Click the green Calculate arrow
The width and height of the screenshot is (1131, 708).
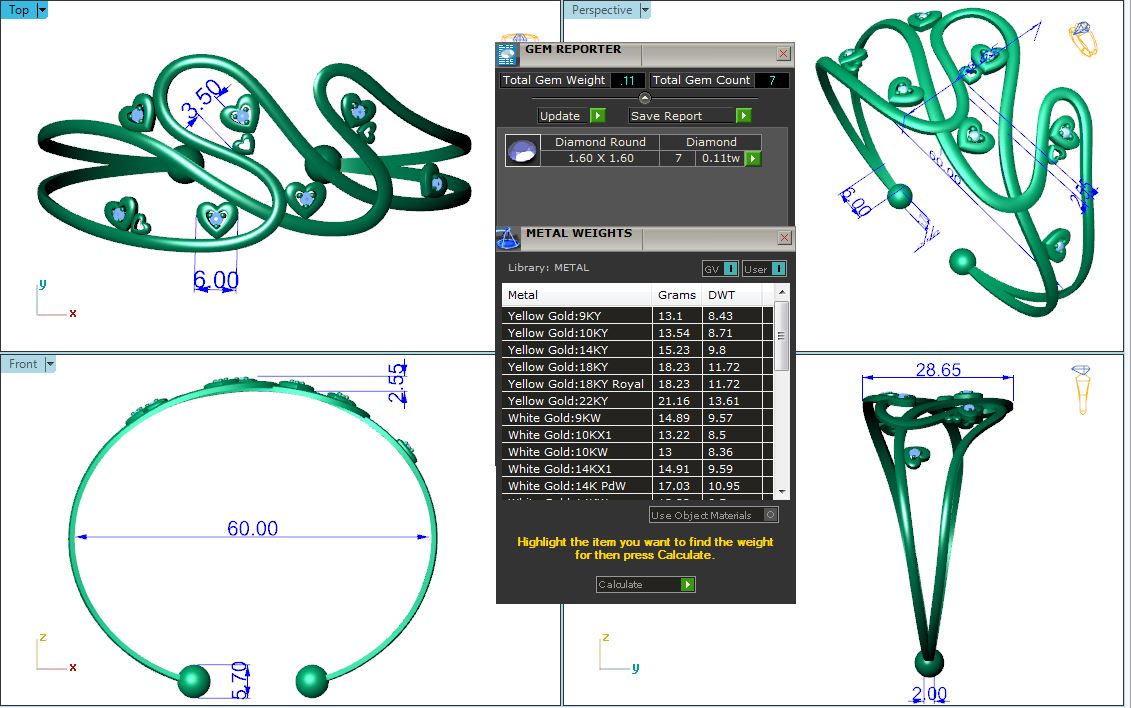(687, 584)
